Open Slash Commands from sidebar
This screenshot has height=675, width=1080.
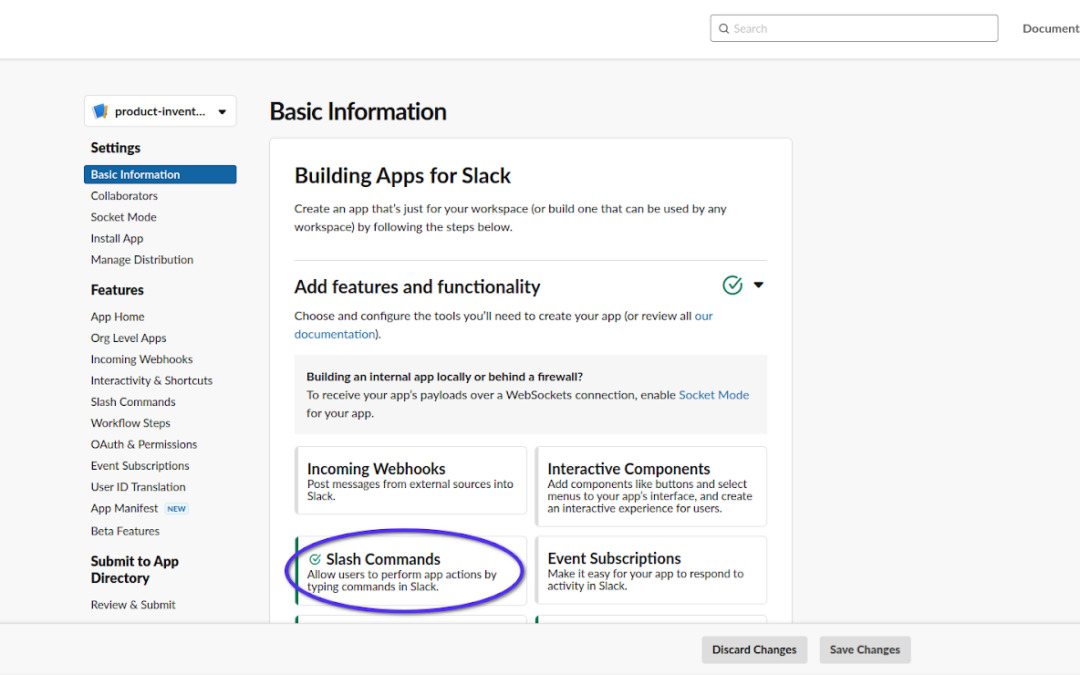point(133,402)
